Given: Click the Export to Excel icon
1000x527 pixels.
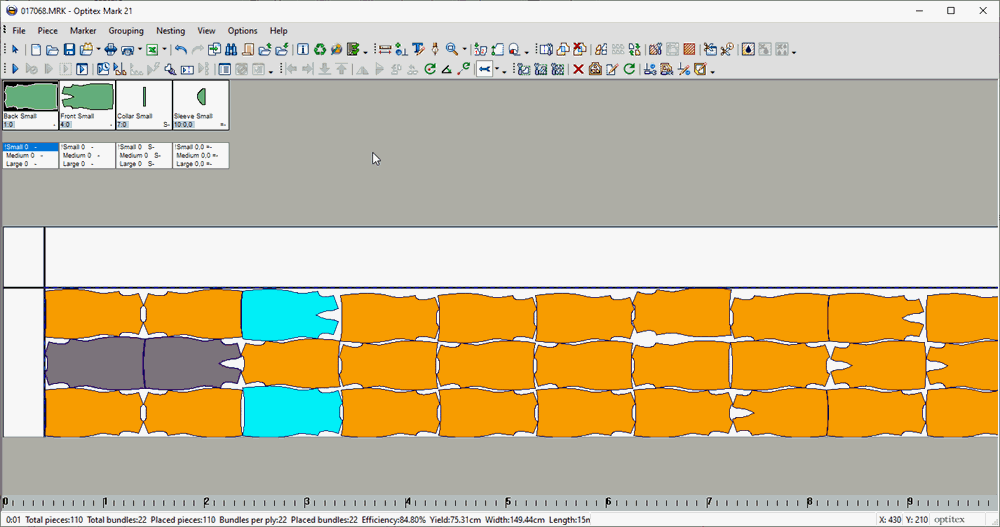Looking at the screenshot, I should pos(152,49).
